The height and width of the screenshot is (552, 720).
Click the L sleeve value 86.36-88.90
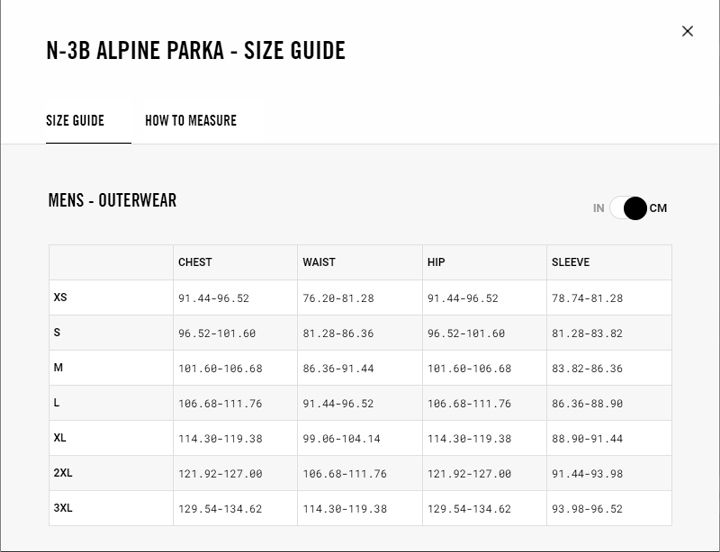[x=587, y=404]
